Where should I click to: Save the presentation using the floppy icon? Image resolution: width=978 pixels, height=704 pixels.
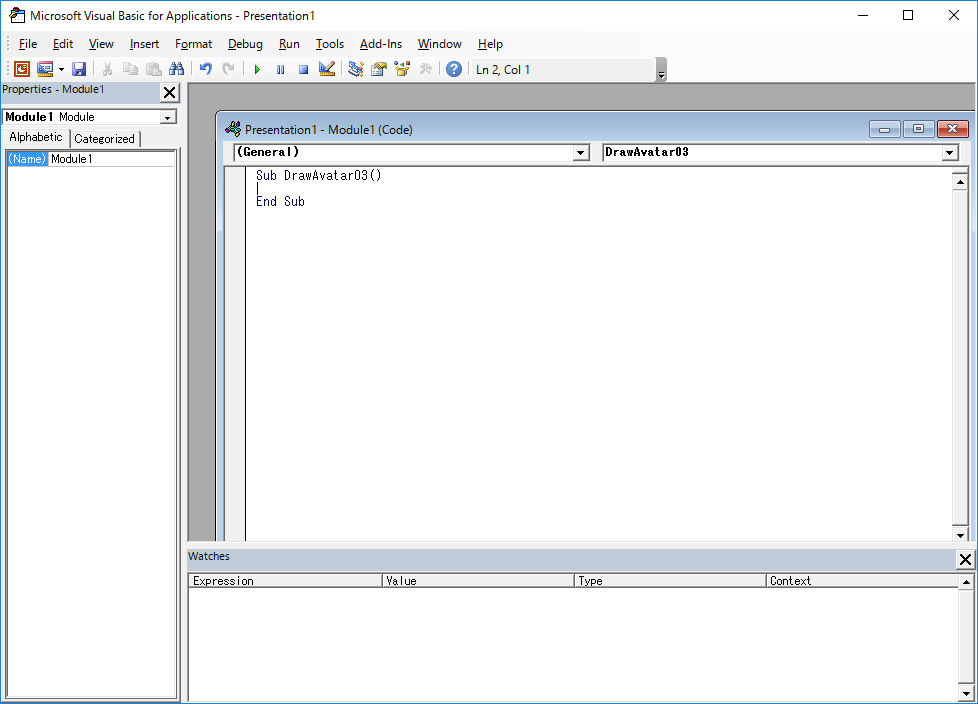coord(79,69)
